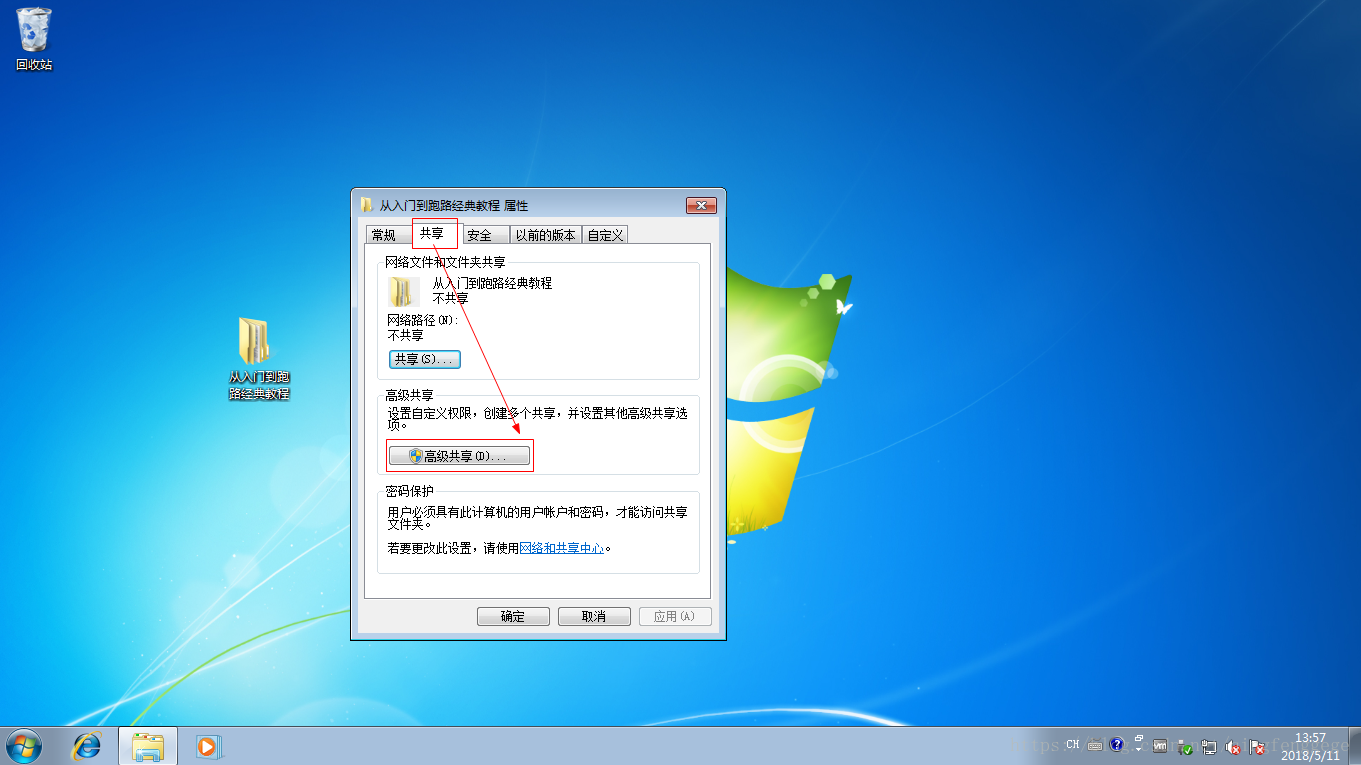
Task: Click the CH input language indicator
Action: tap(1073, 744)
